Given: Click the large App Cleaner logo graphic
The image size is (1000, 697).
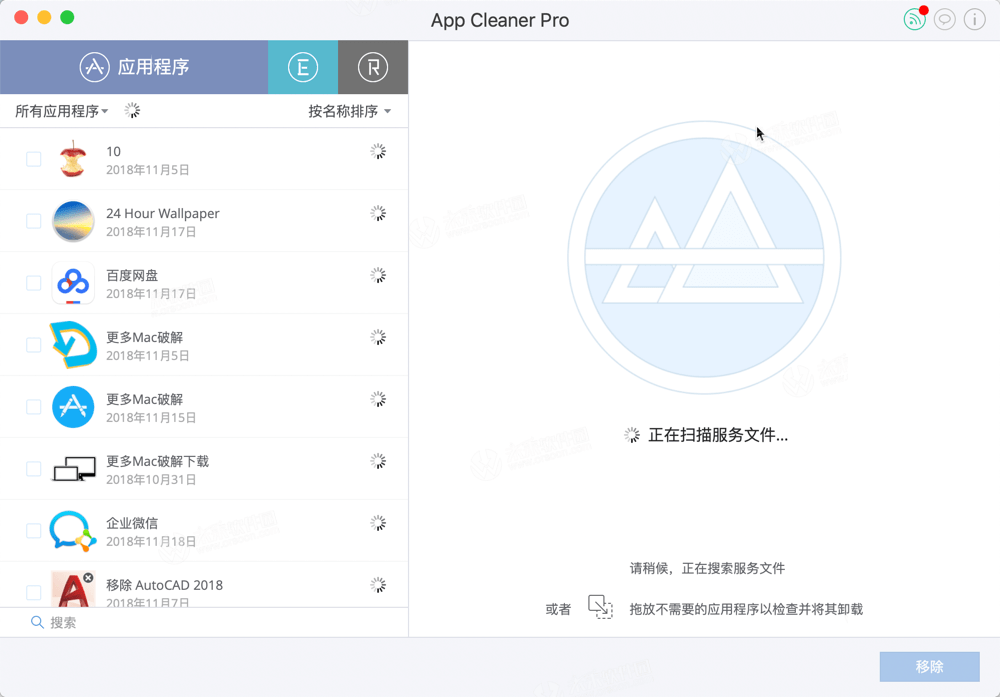Looking at the screenshot, I should coord(704,258).
